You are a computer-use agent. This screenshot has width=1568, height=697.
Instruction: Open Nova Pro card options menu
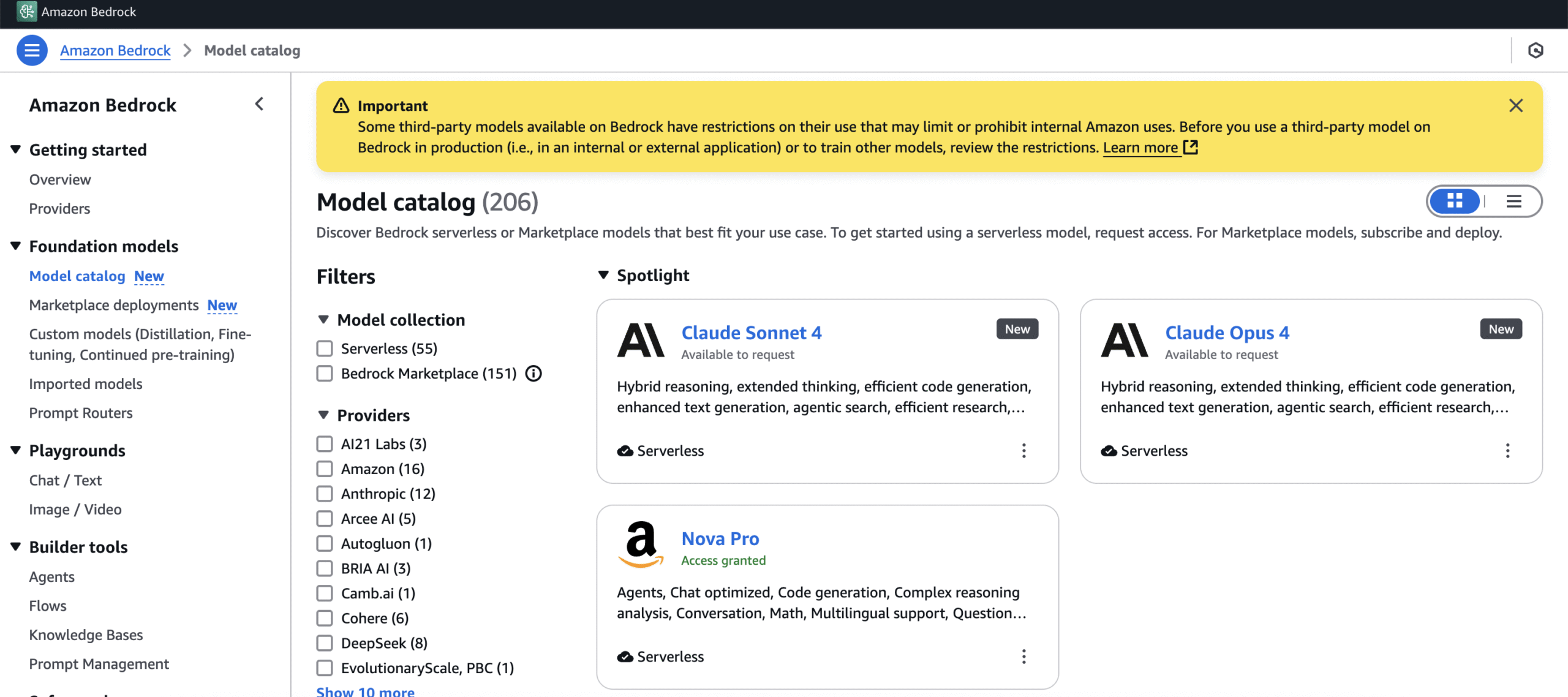coord(1023,657)
